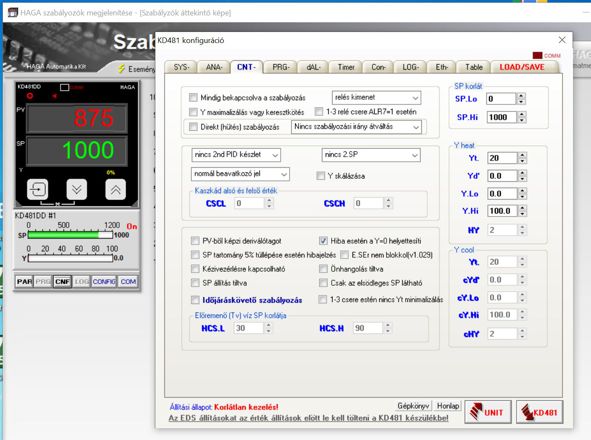The width and height of the screenshot is (591, 440).
Task: Open the relés kimenet dropdown
Action: click(376, 97)
